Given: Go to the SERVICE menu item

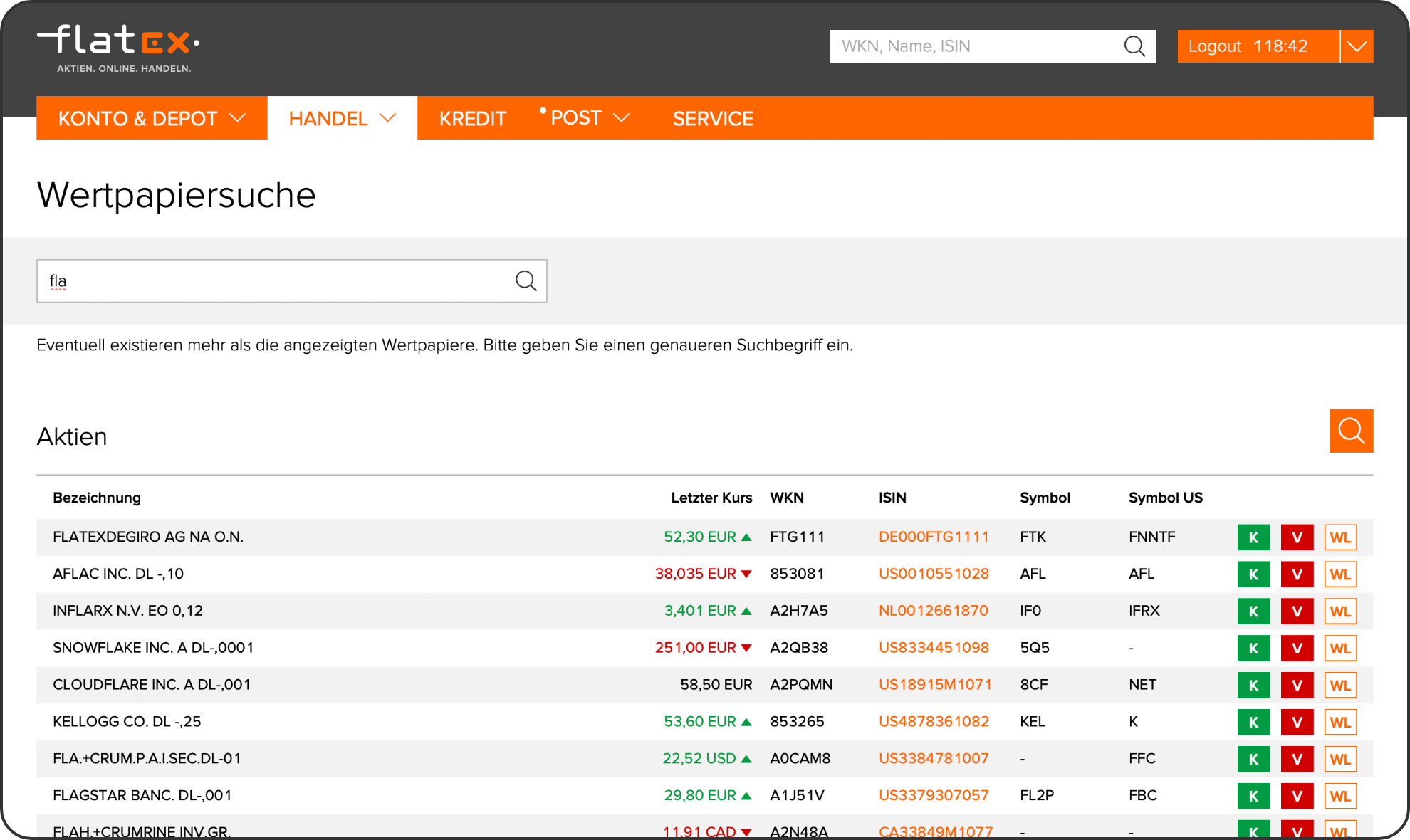Looking at the screenshot, I should pos(713,118).
